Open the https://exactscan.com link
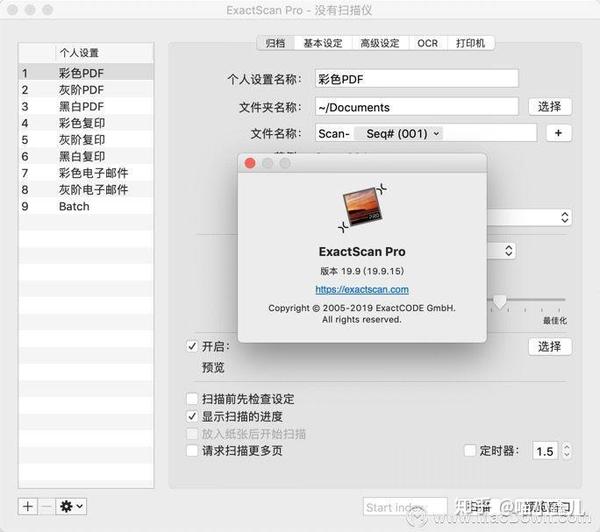Screen dimensions: 600x532 click(362, 289)
